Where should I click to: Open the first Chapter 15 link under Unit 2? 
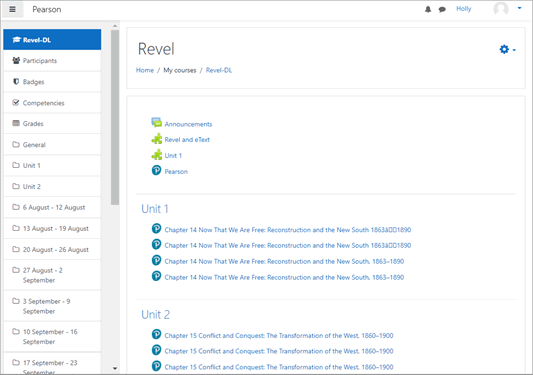(x=279, y=336)
